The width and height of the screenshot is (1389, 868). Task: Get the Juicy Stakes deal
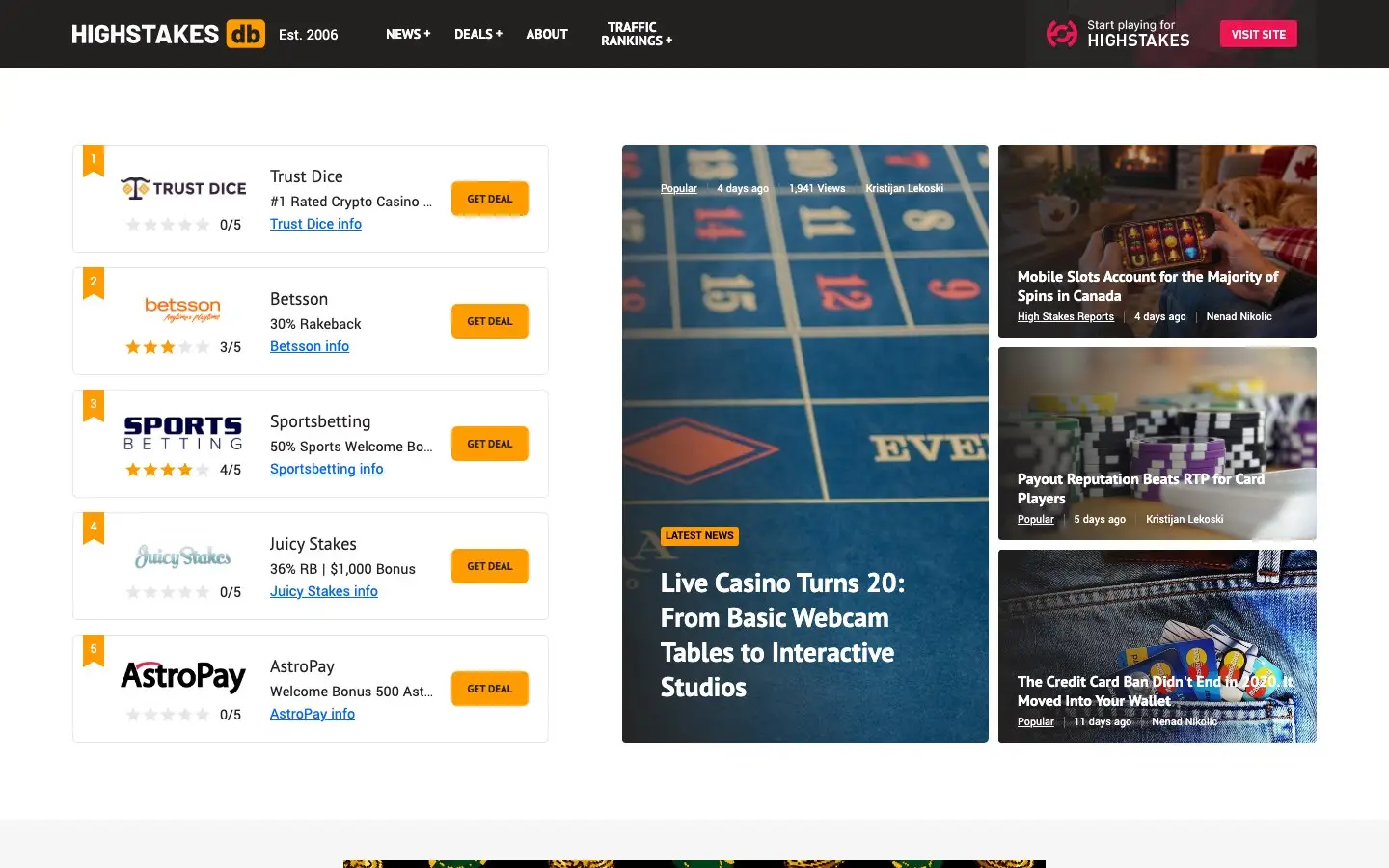coord(490,566)
